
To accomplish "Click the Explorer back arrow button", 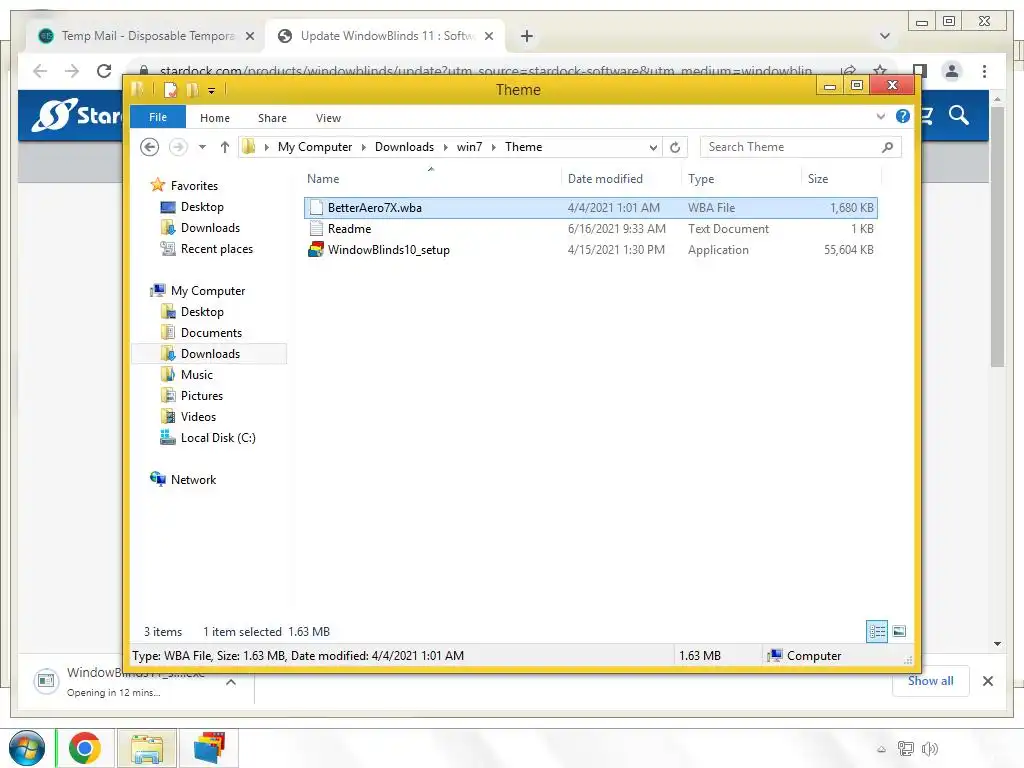I will (x=150, y=147).
